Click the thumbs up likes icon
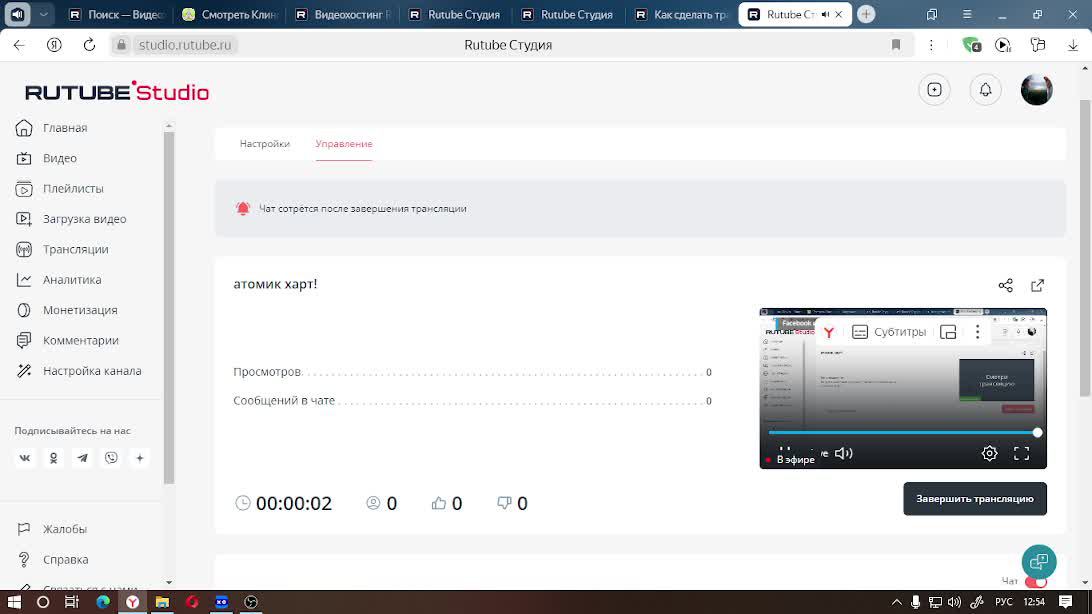This screenshot has height=614, width=1092. (439, 503)
